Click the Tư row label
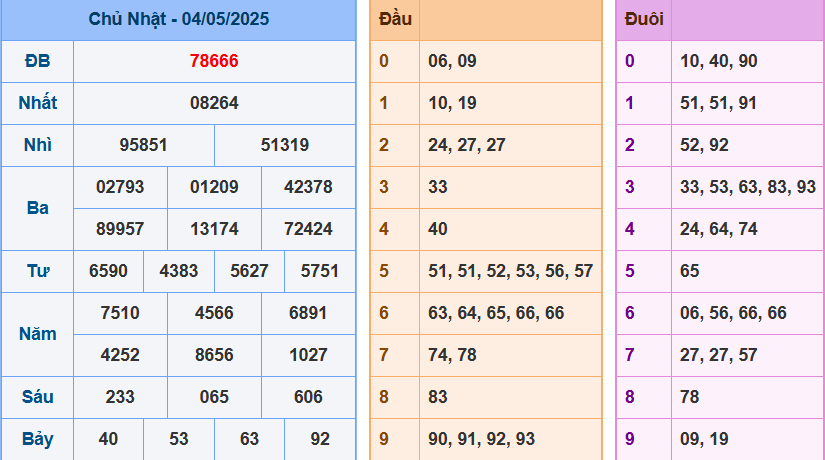Image resolution: width=825 pixels, height=460 pixels. pos(37,271)
